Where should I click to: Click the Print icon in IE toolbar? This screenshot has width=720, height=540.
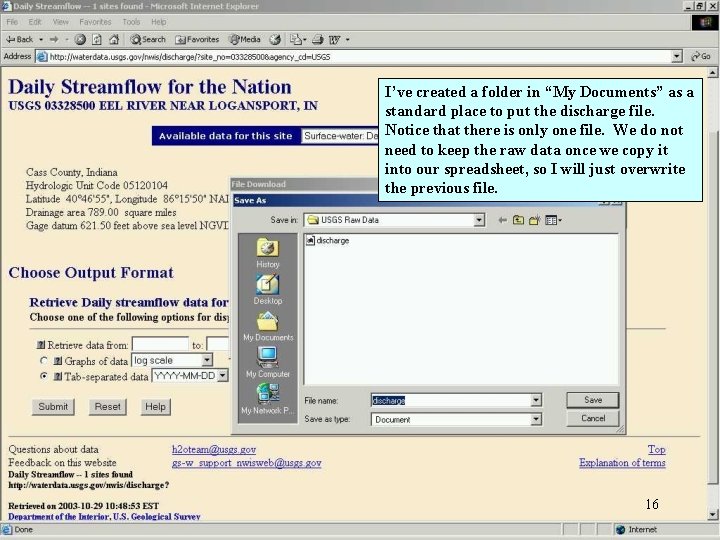318,39
